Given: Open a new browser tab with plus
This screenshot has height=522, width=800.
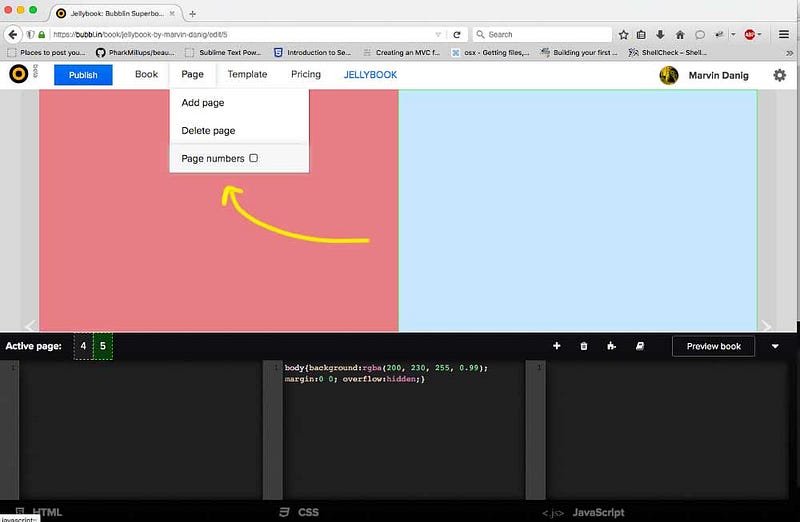Looking at the screenshot, I should (x=192, y=14).
